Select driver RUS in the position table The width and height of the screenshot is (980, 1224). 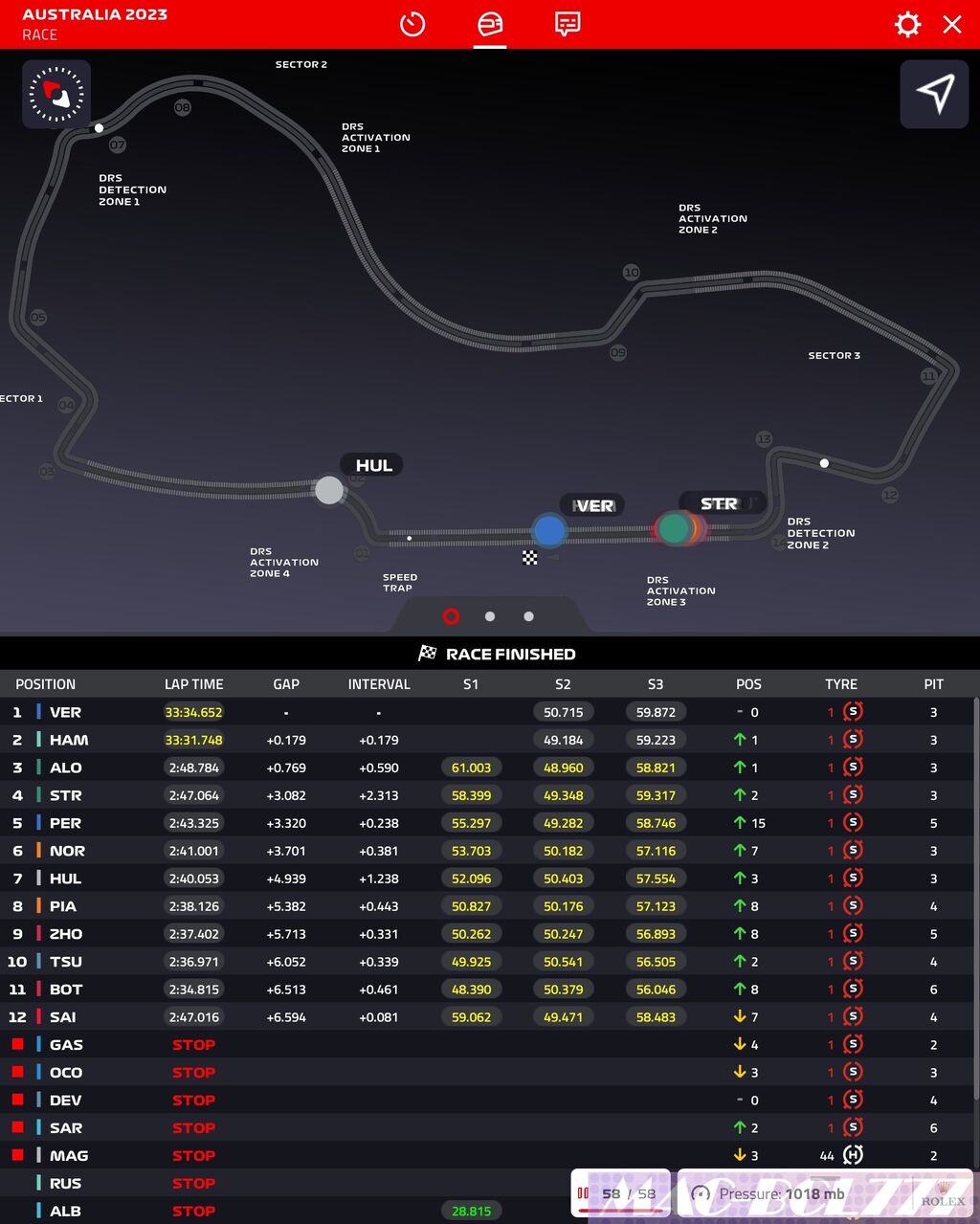coord(65,1184)
